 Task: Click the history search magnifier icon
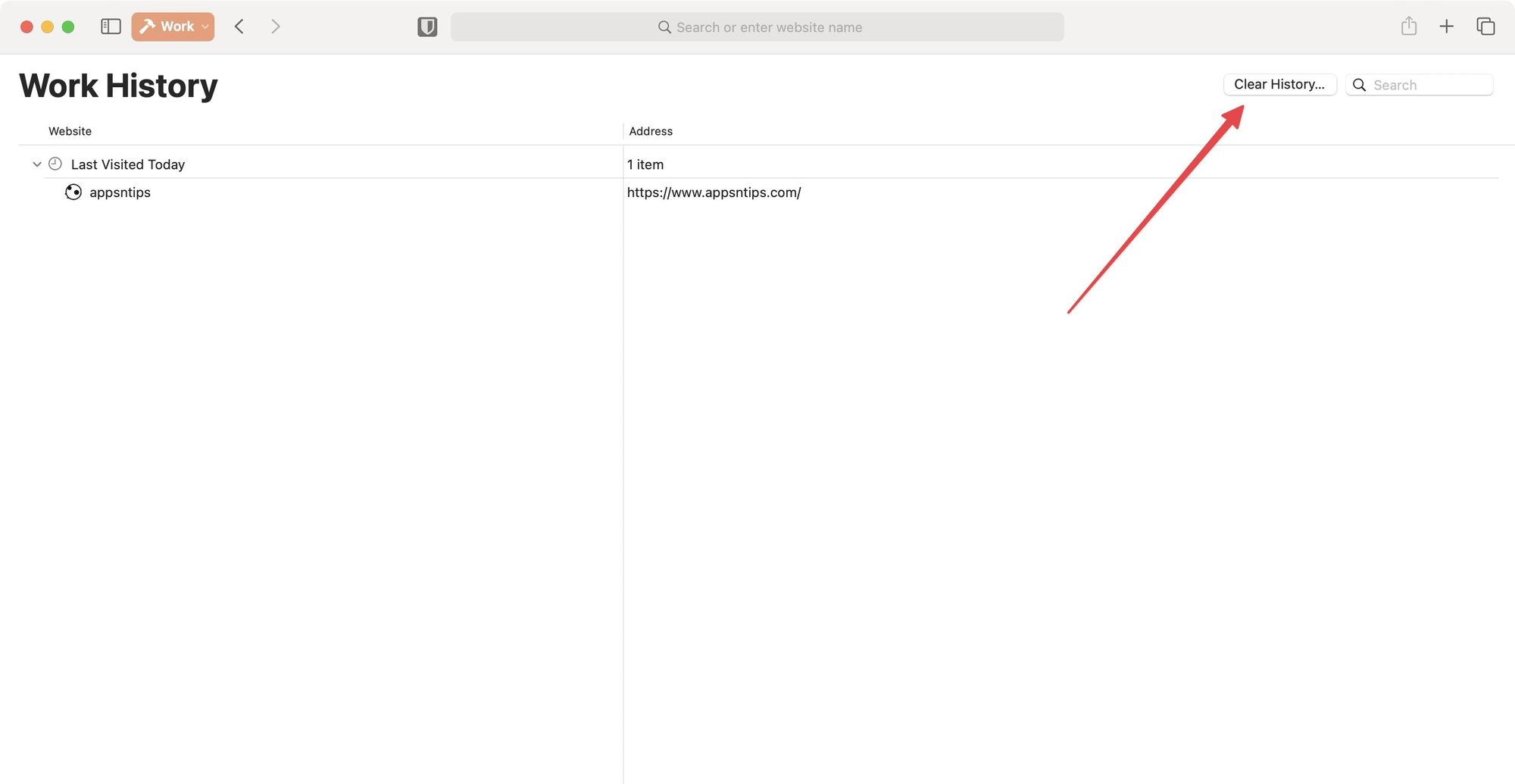click(x=1359, y=85)
